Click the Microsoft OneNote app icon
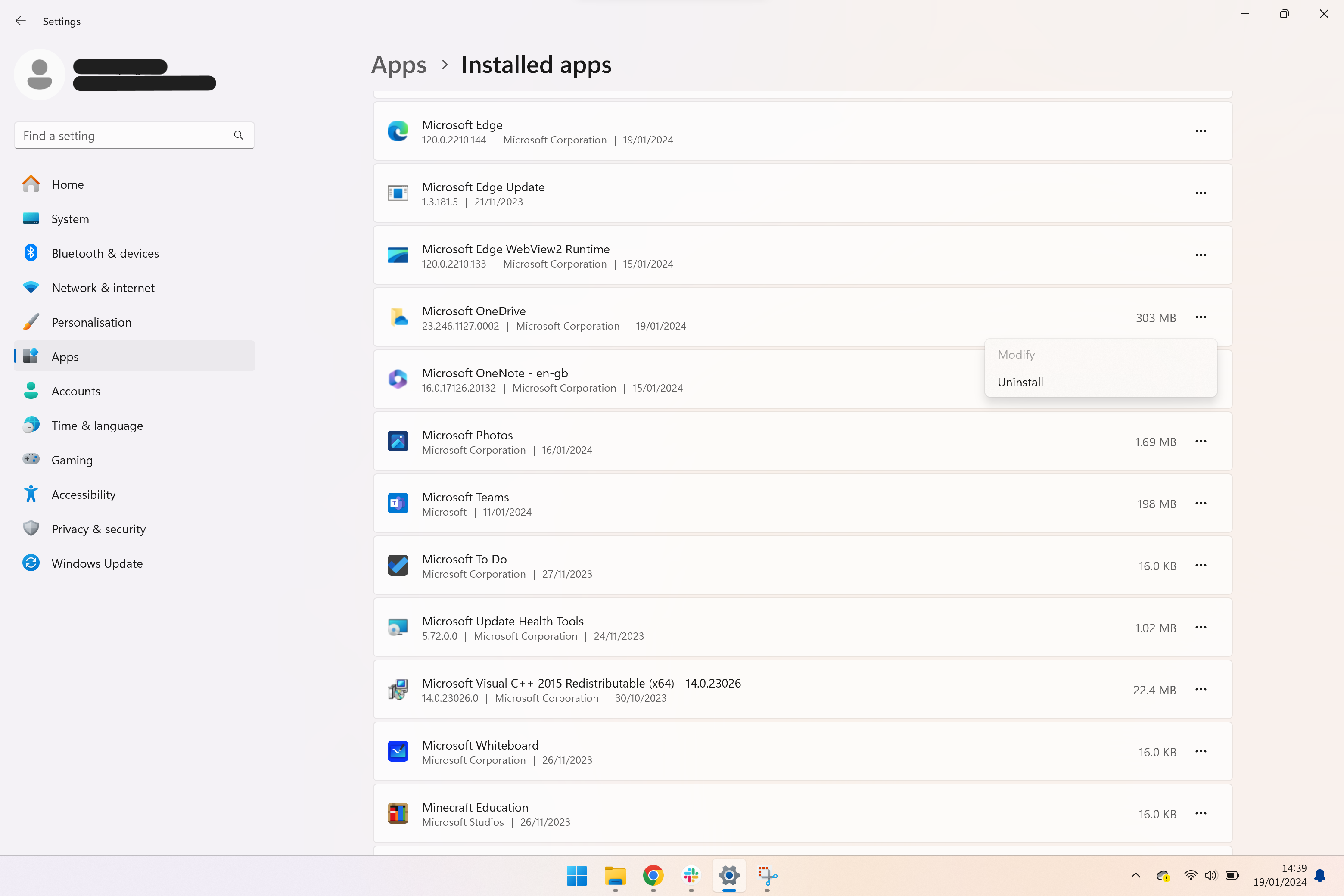Image resolution: width=1344 pixels, height=896 pixels. (x=398, y=379)
